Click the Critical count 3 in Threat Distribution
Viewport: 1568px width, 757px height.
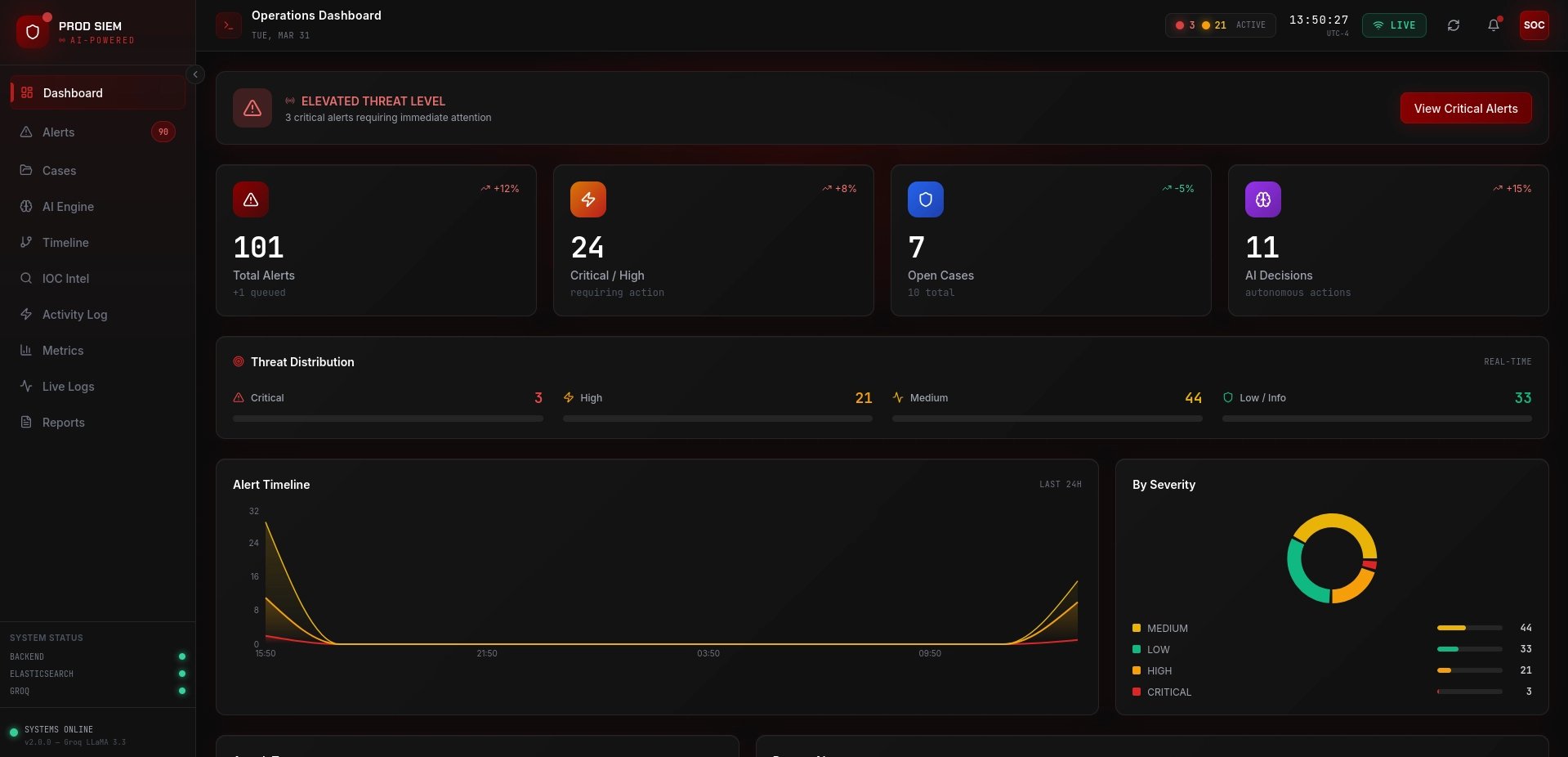tap(538, 398)
